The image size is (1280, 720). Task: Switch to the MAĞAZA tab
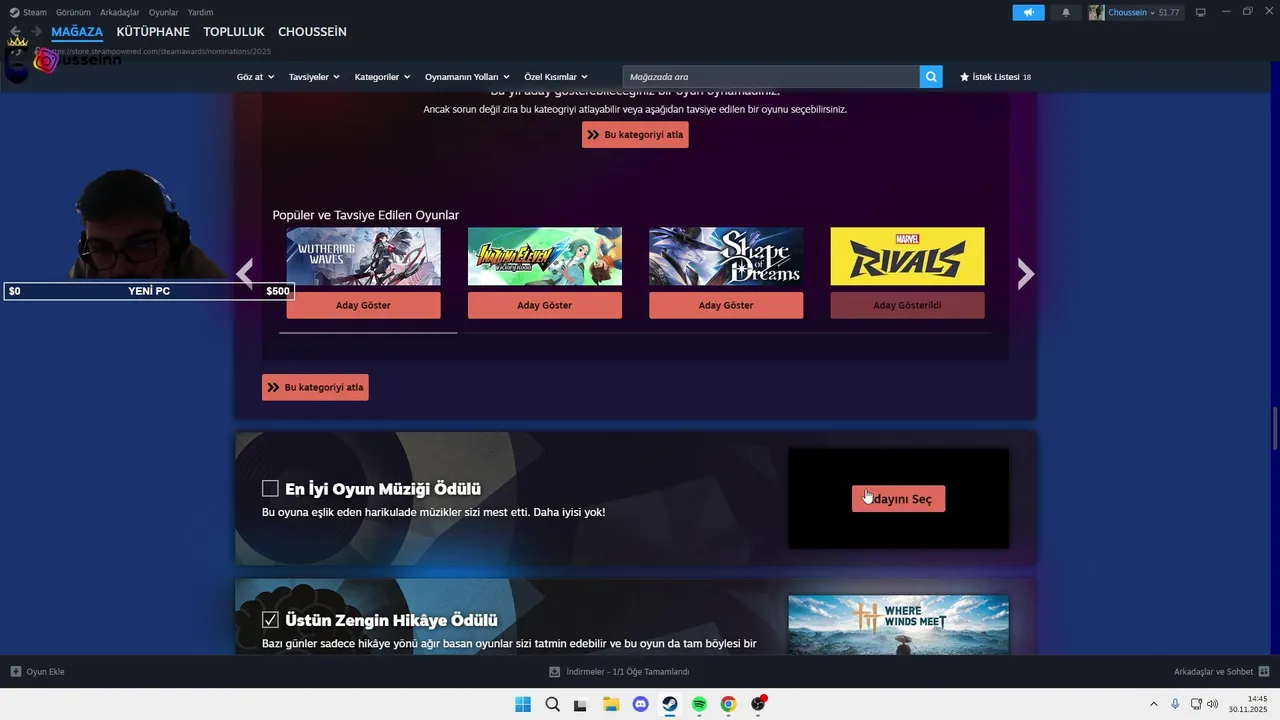[x=77, y=32]
